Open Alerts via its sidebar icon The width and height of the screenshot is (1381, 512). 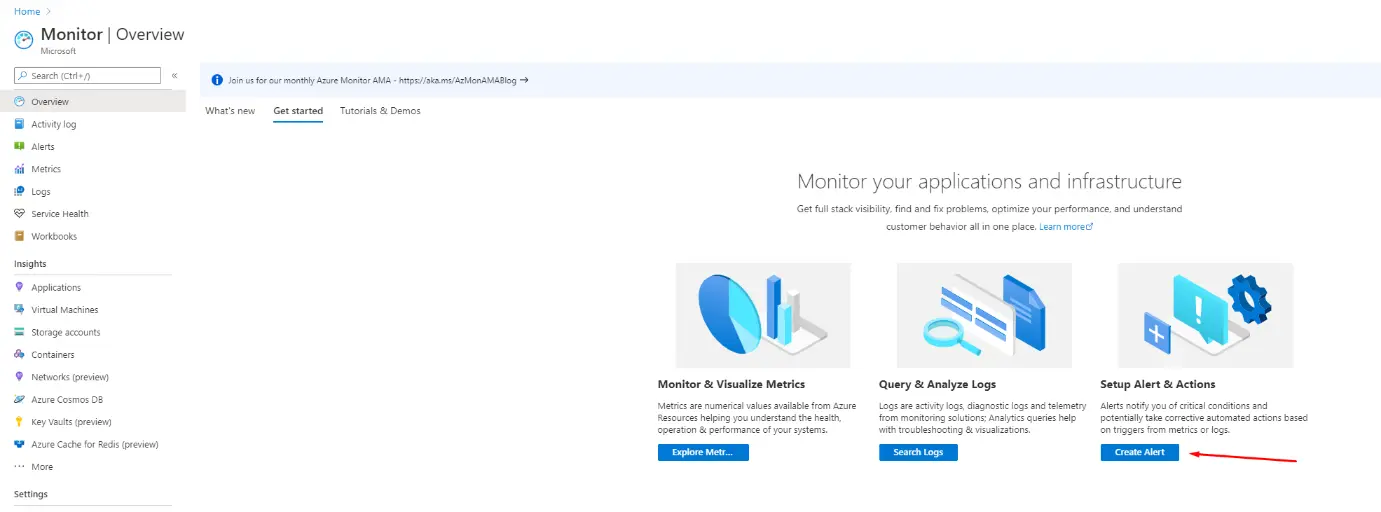(20, 147)
